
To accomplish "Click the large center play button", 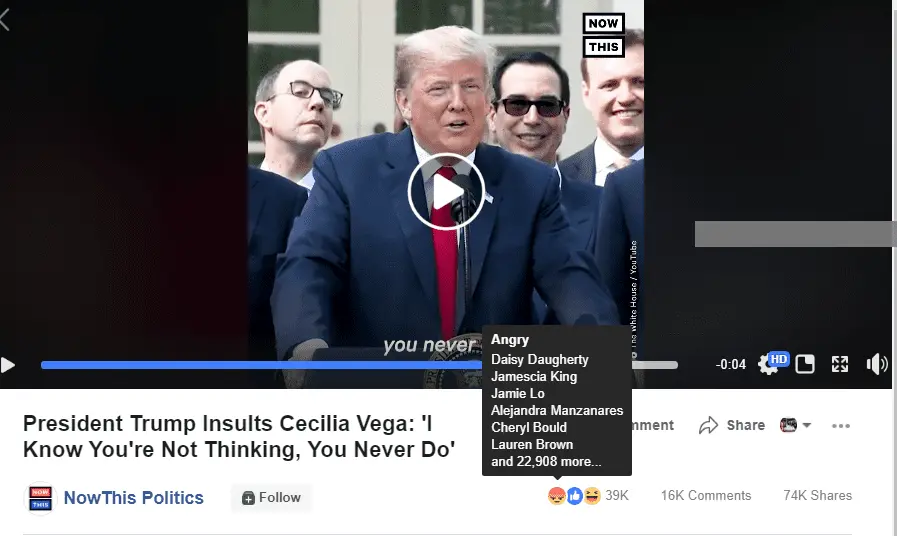I will 446,192.
